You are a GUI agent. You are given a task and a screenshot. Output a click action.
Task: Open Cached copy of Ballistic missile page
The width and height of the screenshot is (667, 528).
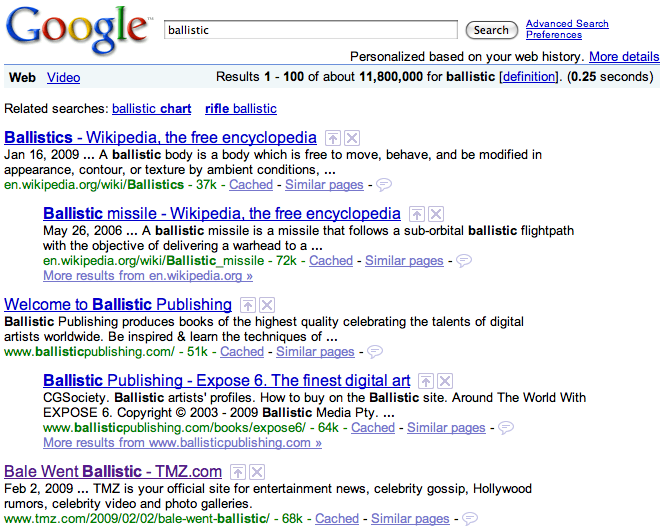331,260
